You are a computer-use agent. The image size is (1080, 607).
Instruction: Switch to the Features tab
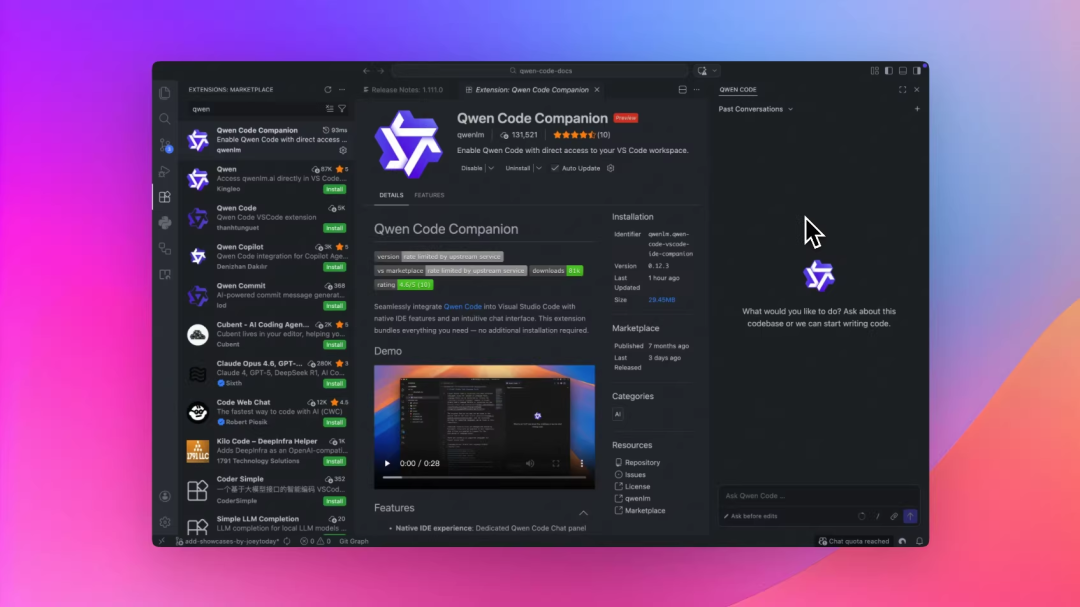click(429, 195)
